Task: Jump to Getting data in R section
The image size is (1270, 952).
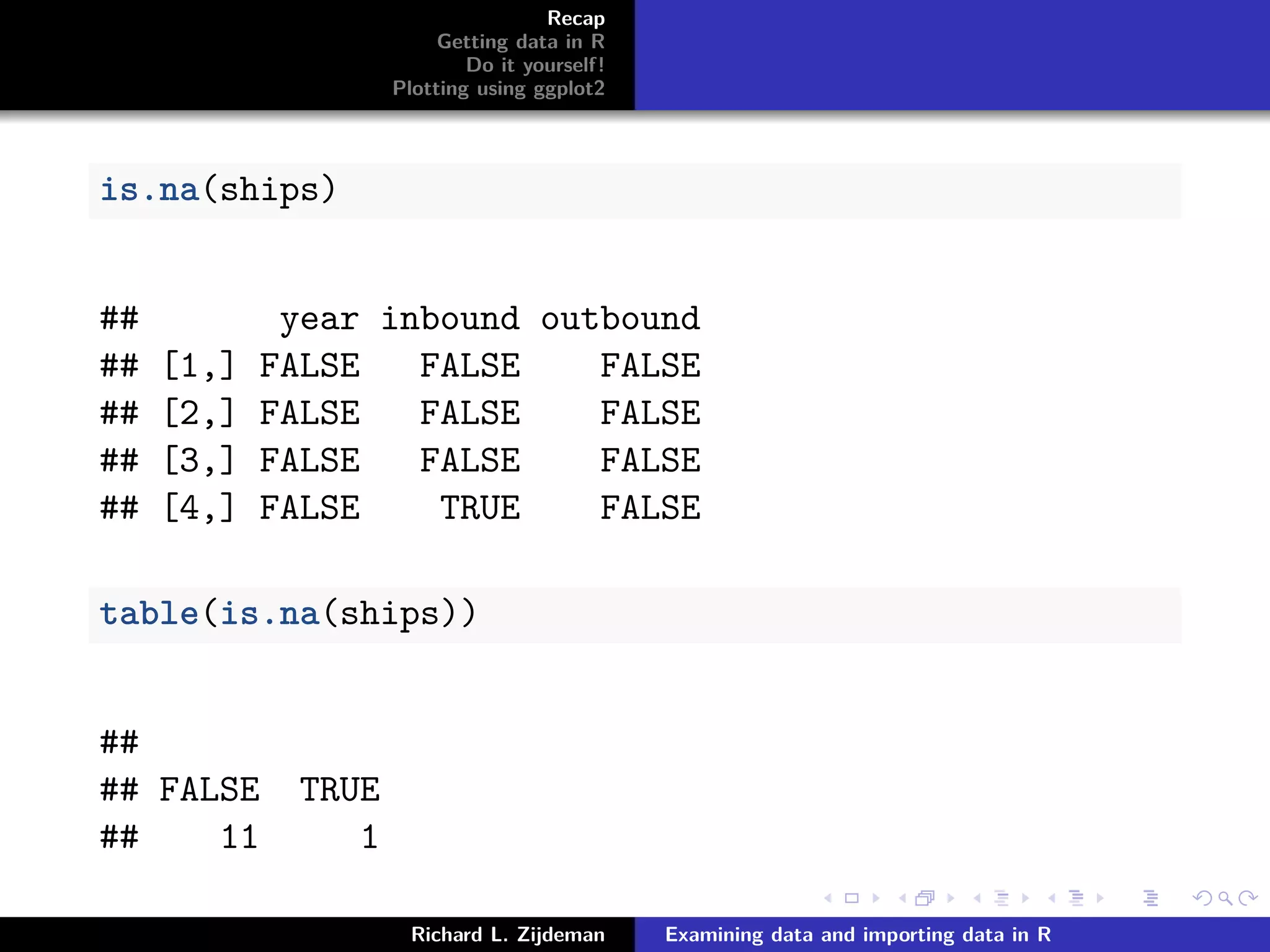Action: coord(521,42)
